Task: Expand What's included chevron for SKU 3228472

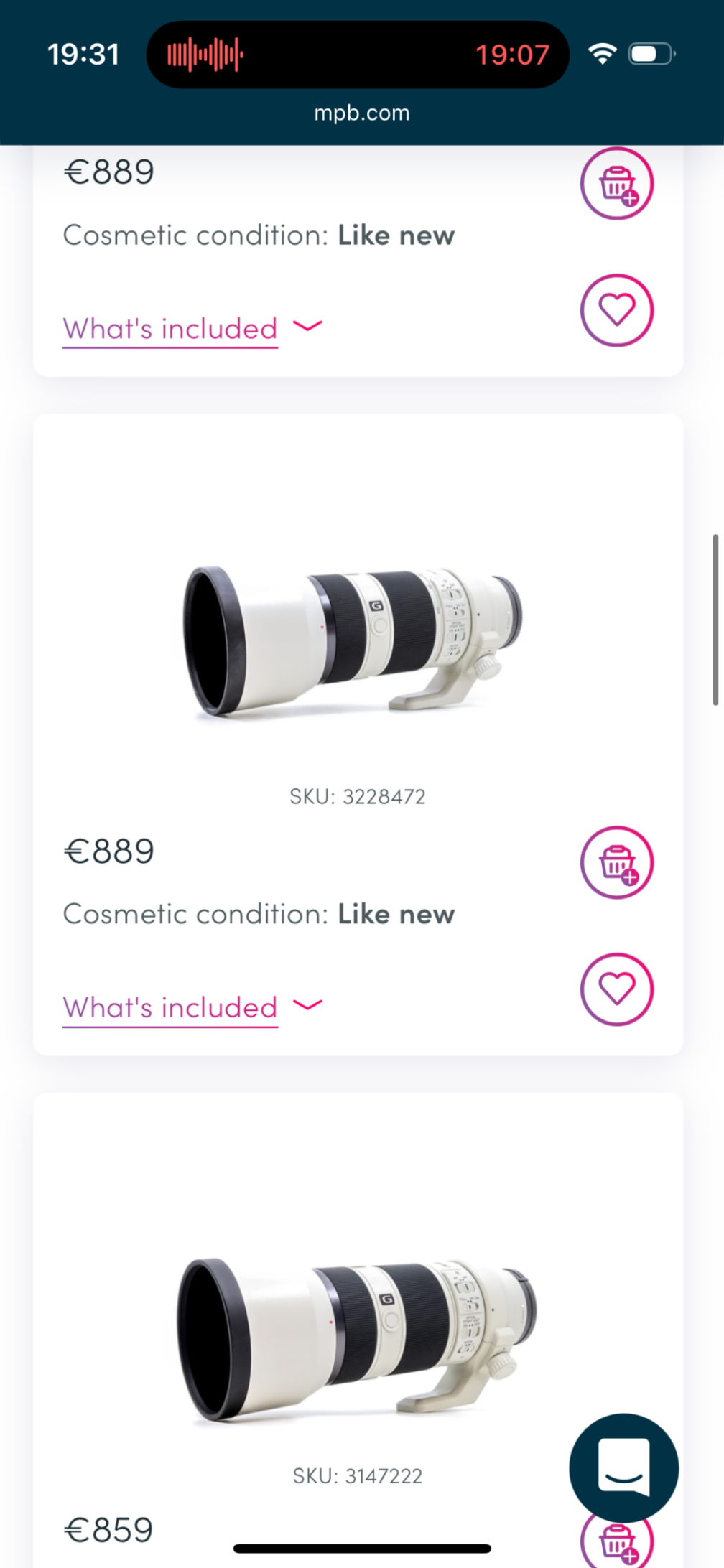Action: [x=308, y=1005]
